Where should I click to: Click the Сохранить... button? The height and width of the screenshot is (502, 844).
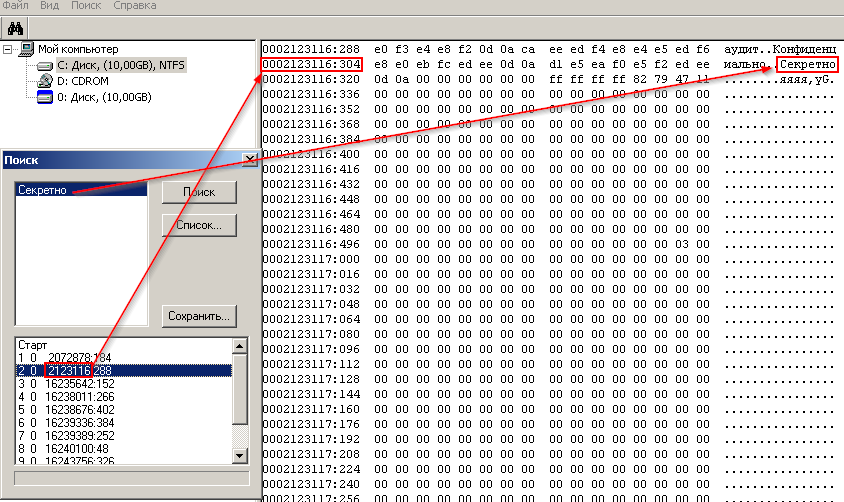coord(199,316)
